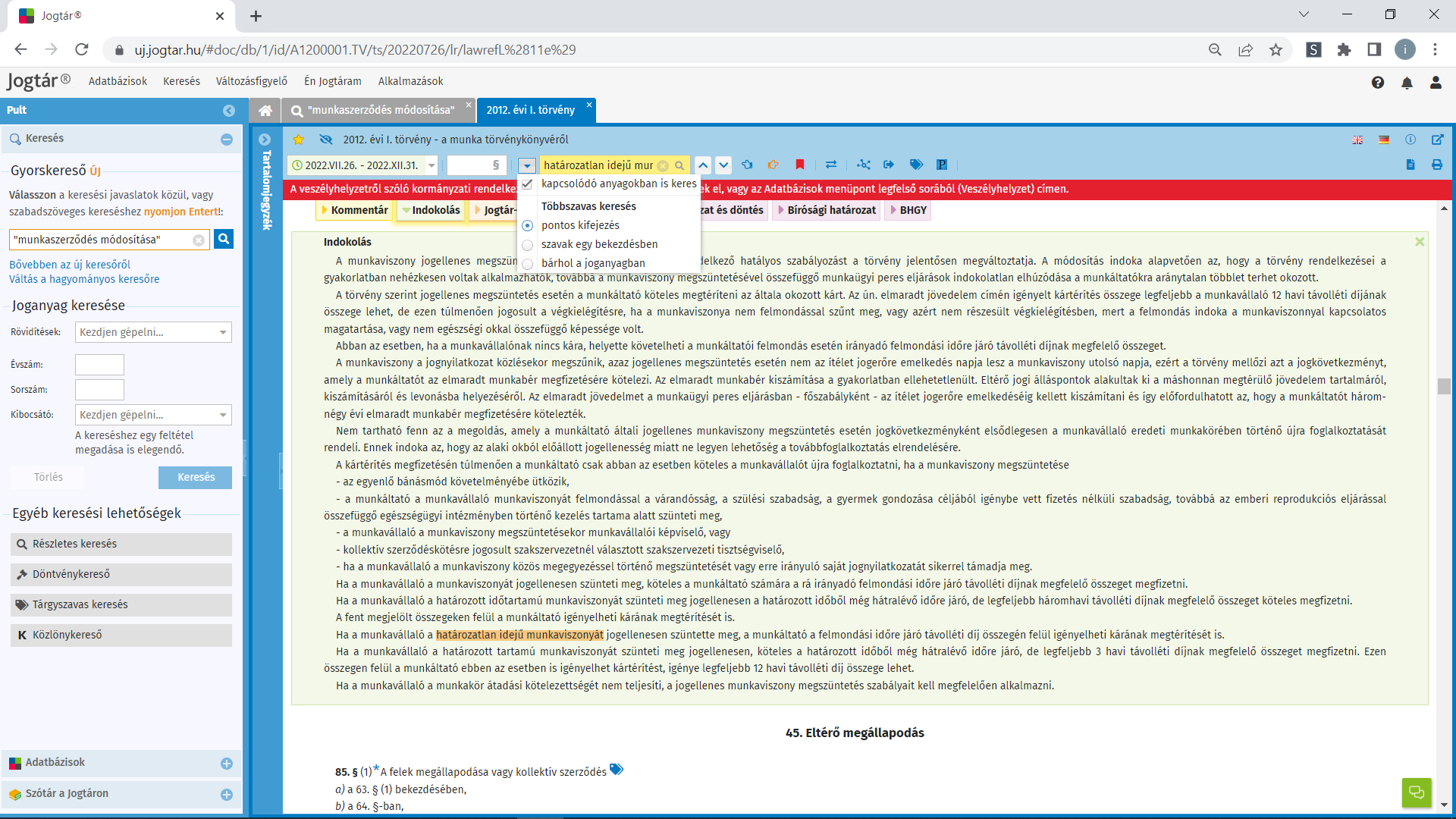Toggle the crossed-eye change-watch icon
The width and height of the screenshot is (1456, 819).
(326, 140)
